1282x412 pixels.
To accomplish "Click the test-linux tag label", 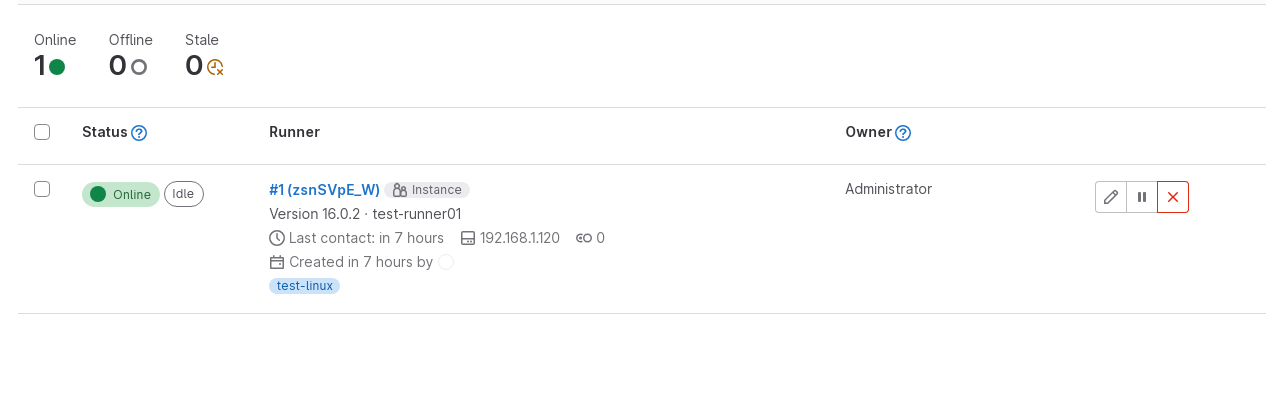I will coord(304,286).
